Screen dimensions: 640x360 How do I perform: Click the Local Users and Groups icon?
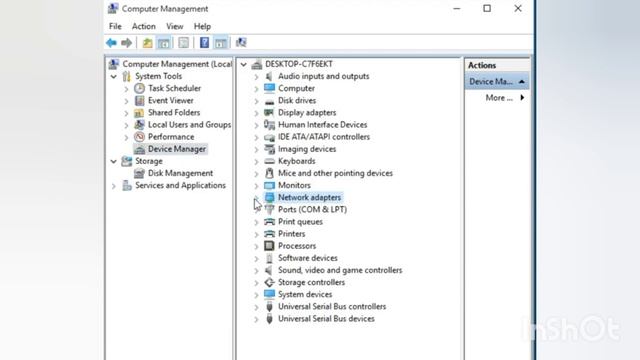click(140, 124)
